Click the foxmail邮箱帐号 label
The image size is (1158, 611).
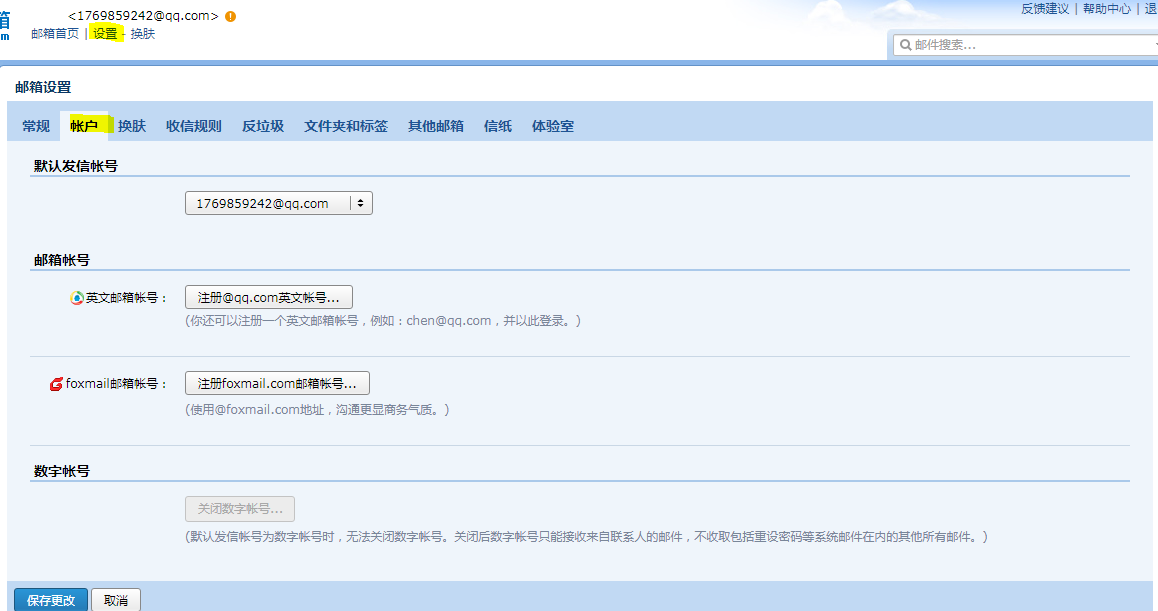click(x=117, y=384)
